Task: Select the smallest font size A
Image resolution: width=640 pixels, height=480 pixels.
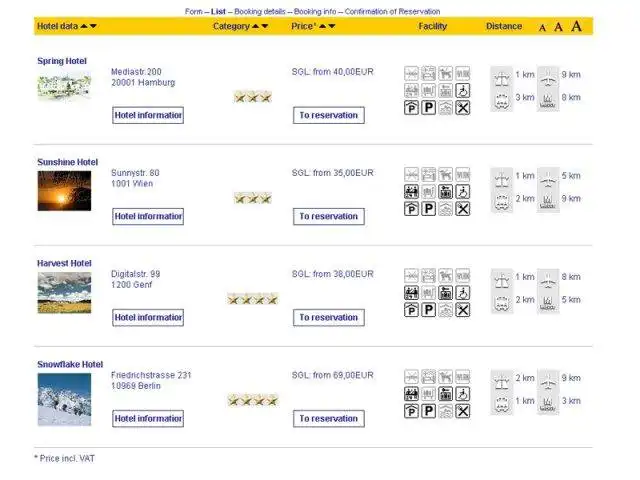Action: pyautogui.click(x=542, y=28)
